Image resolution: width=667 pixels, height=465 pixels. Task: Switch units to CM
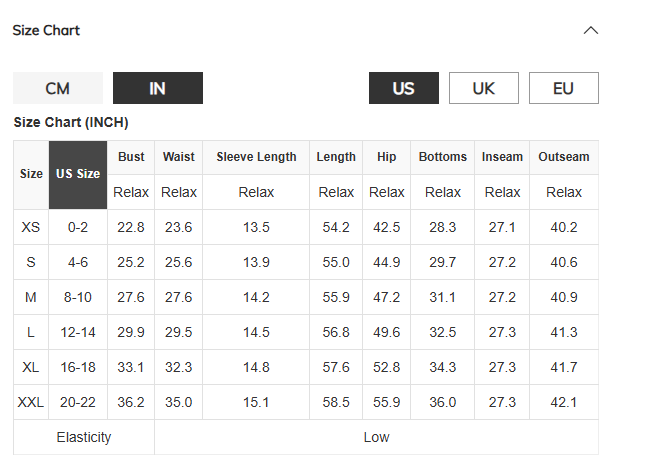pyautogui.click(x=58, y=88)
